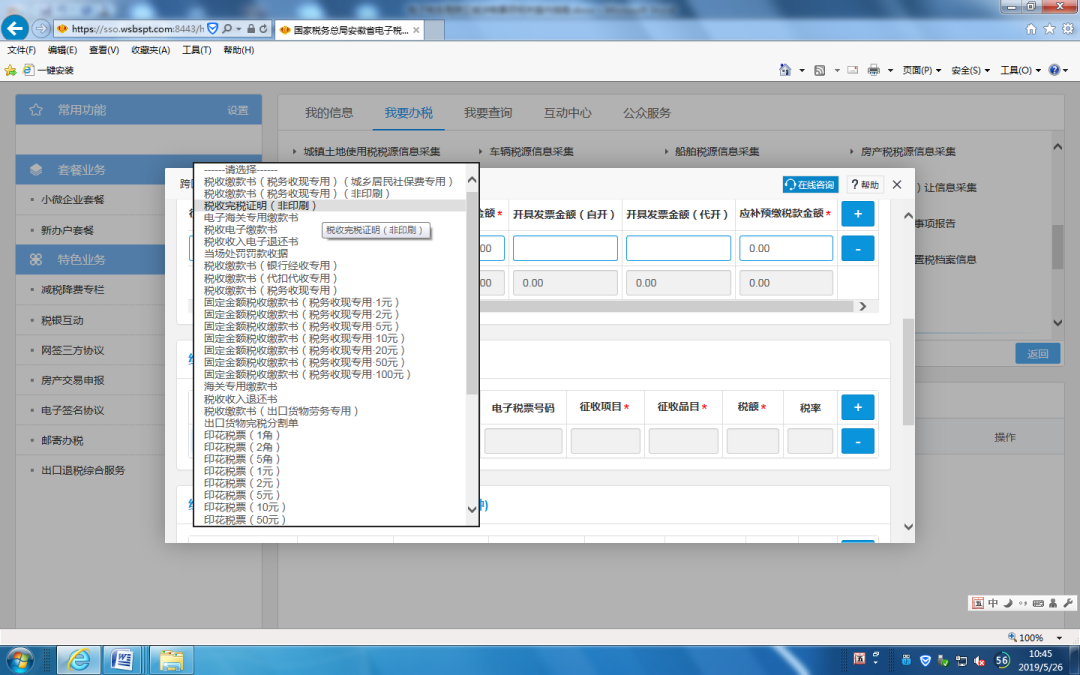Select 税收缴款书（银行经收专用）option

[x=331, y=266]
